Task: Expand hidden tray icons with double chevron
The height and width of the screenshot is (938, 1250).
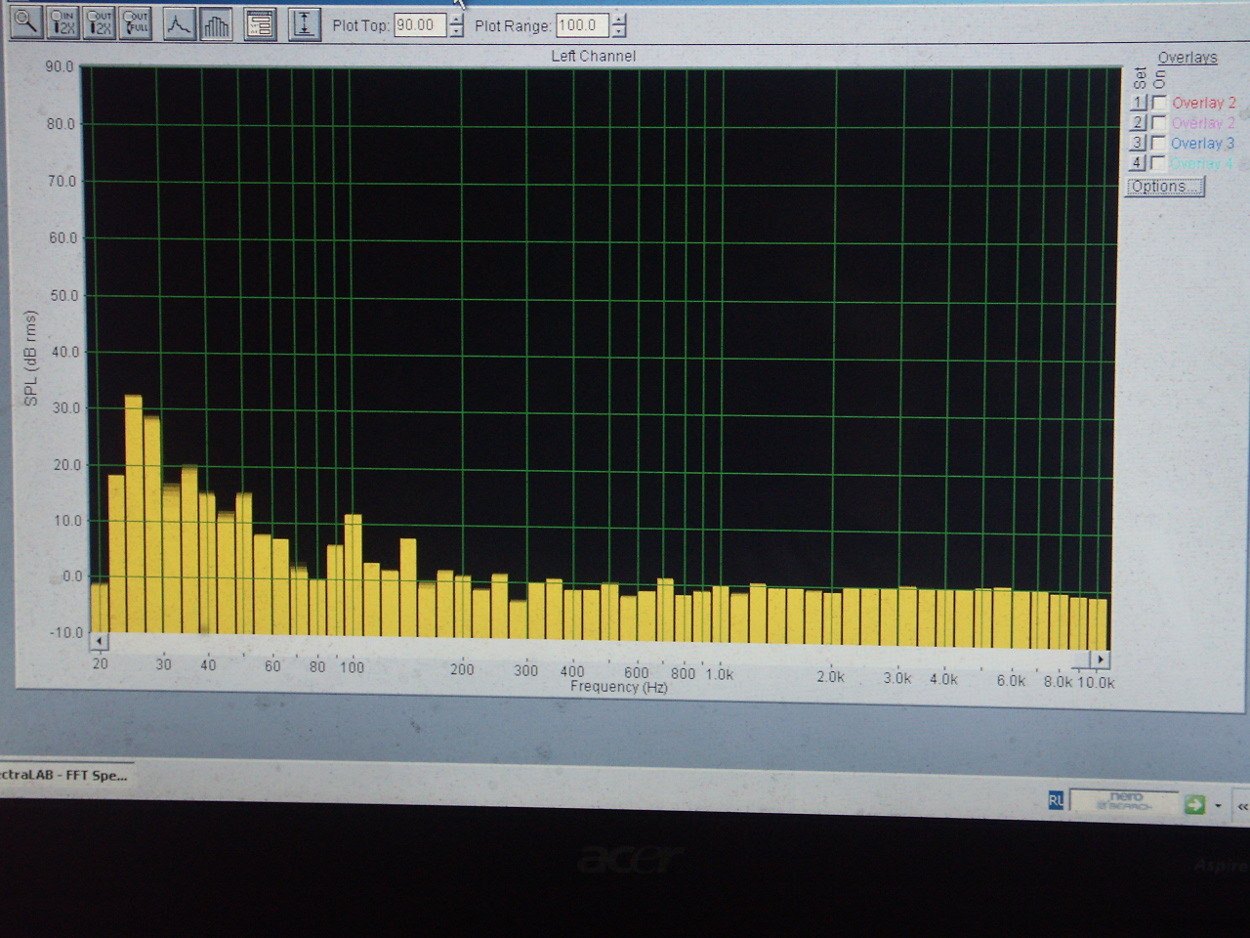Action: (x=1243, y=806)
